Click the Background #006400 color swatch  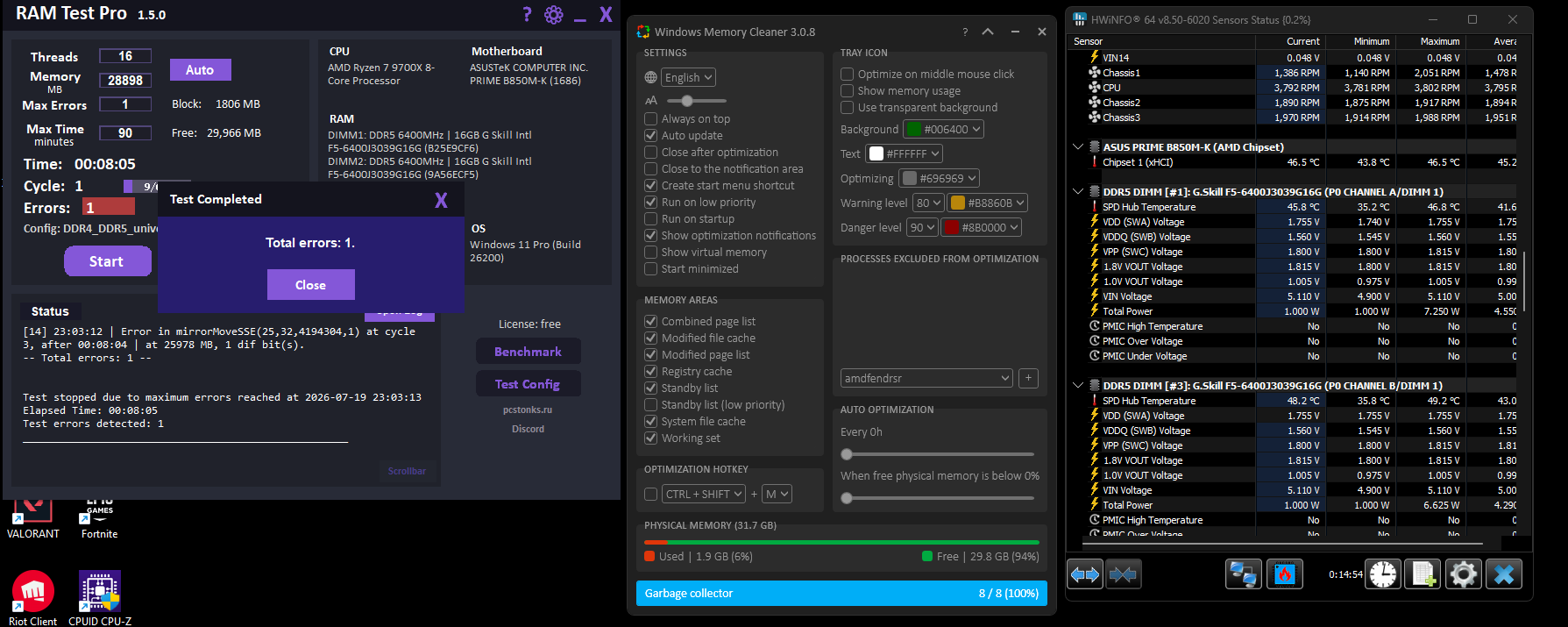click(913, 129)
